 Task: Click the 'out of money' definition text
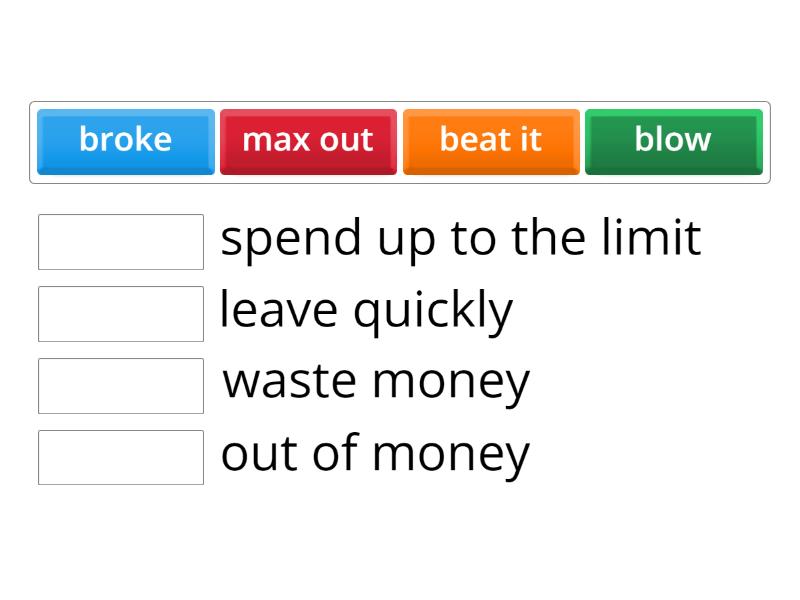pyautogui.click(x=375, y=455)
